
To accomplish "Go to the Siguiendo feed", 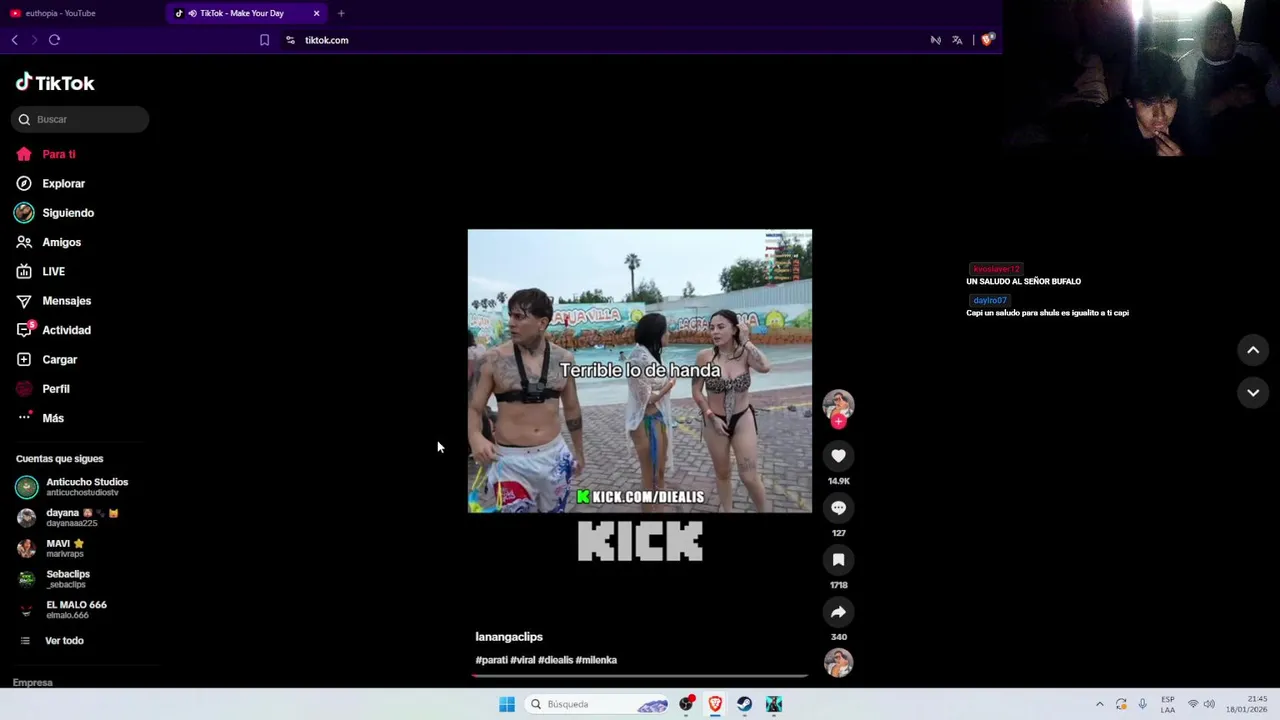I will 55,213.
